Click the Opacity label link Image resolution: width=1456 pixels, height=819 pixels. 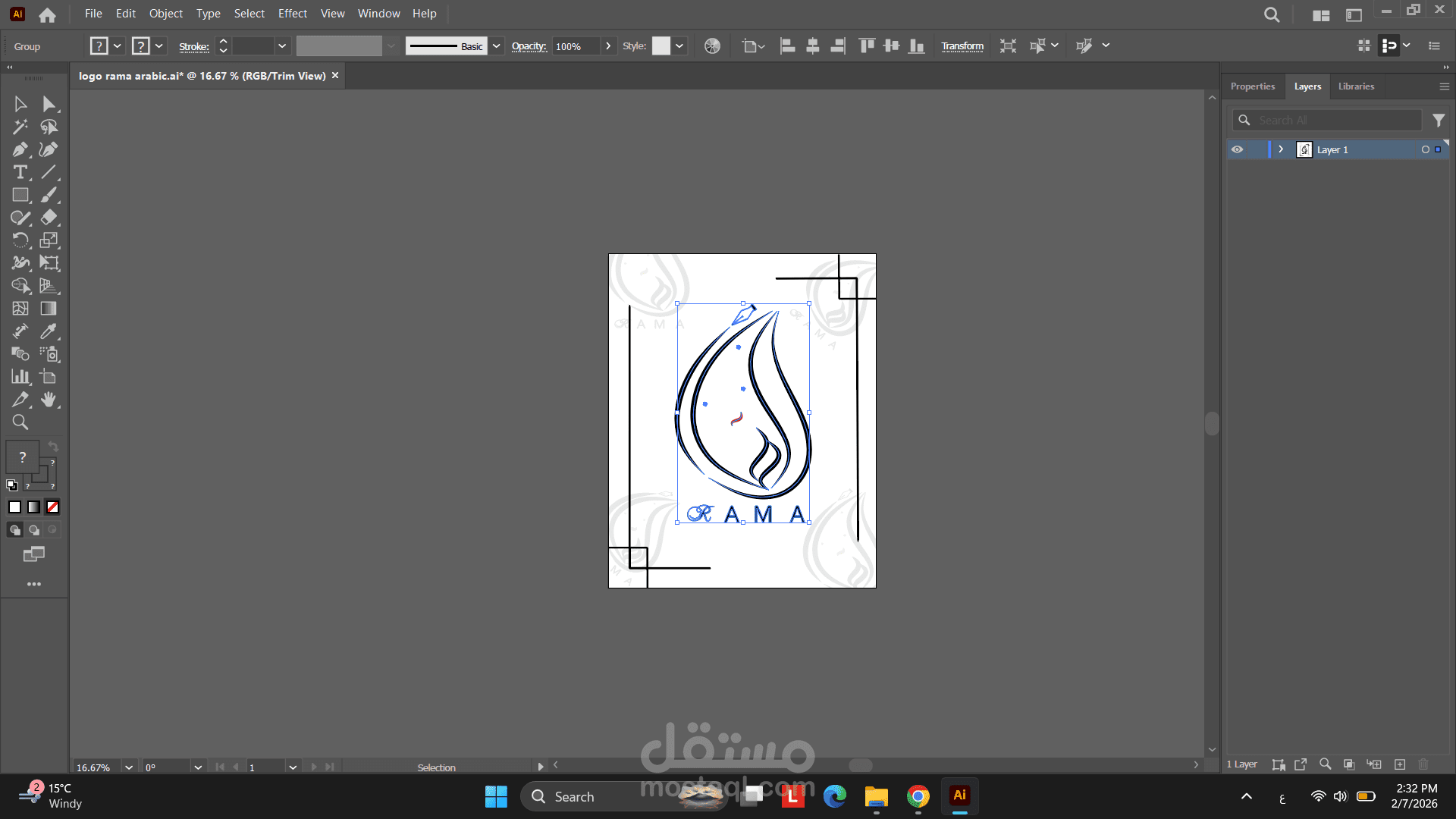coord(529,46)
